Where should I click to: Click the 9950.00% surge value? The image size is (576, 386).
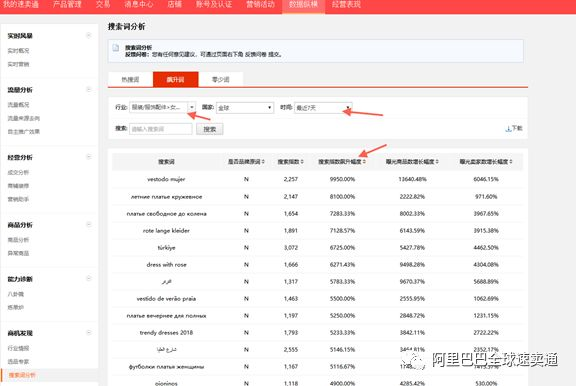coord(342,179)
